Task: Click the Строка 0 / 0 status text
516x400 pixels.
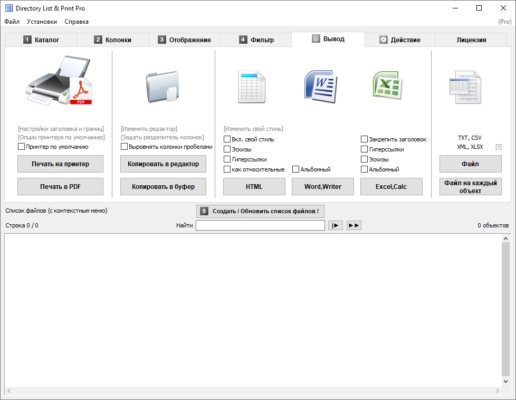Action: coord(22,226)
